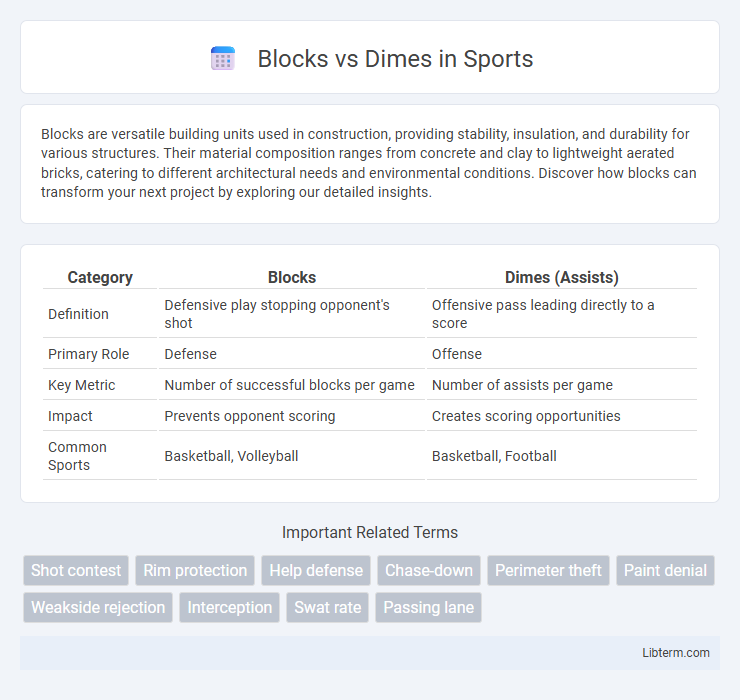Click 'Offensive pass leading directly to a score' cell
This screenshot has height=700, width=740.
click(x=562, y=314)
